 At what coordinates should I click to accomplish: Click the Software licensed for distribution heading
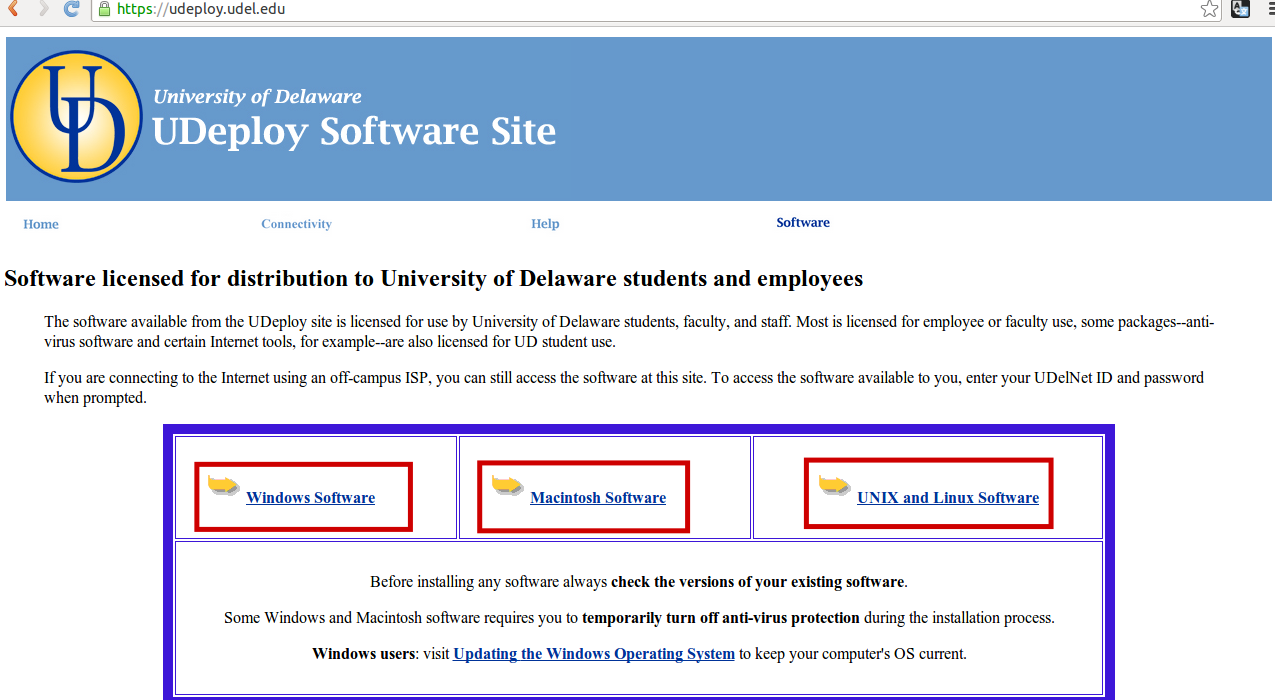(x=434, y=278)
